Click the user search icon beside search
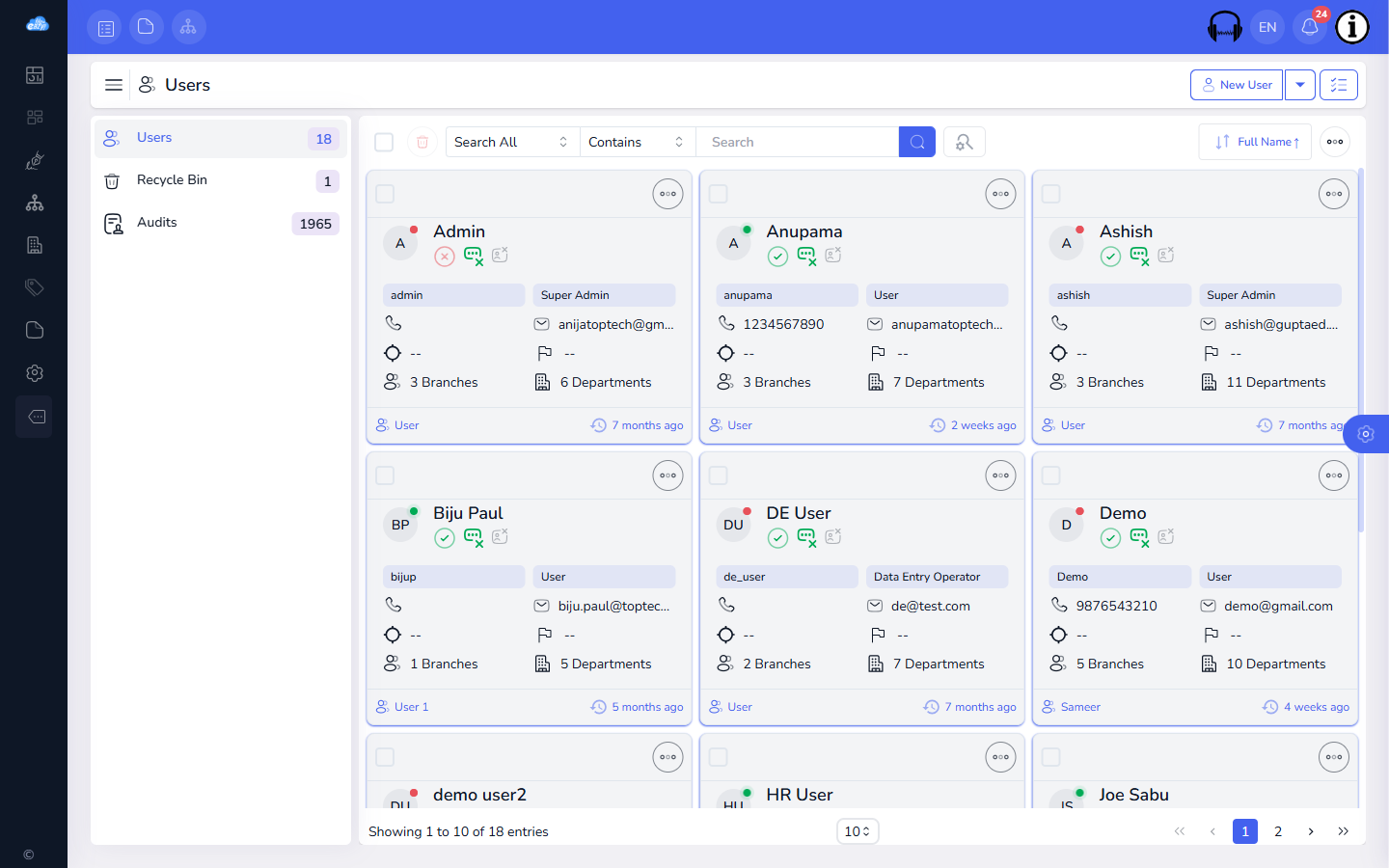This screenshot has width=1389, height=868. (x=964, y=142)
